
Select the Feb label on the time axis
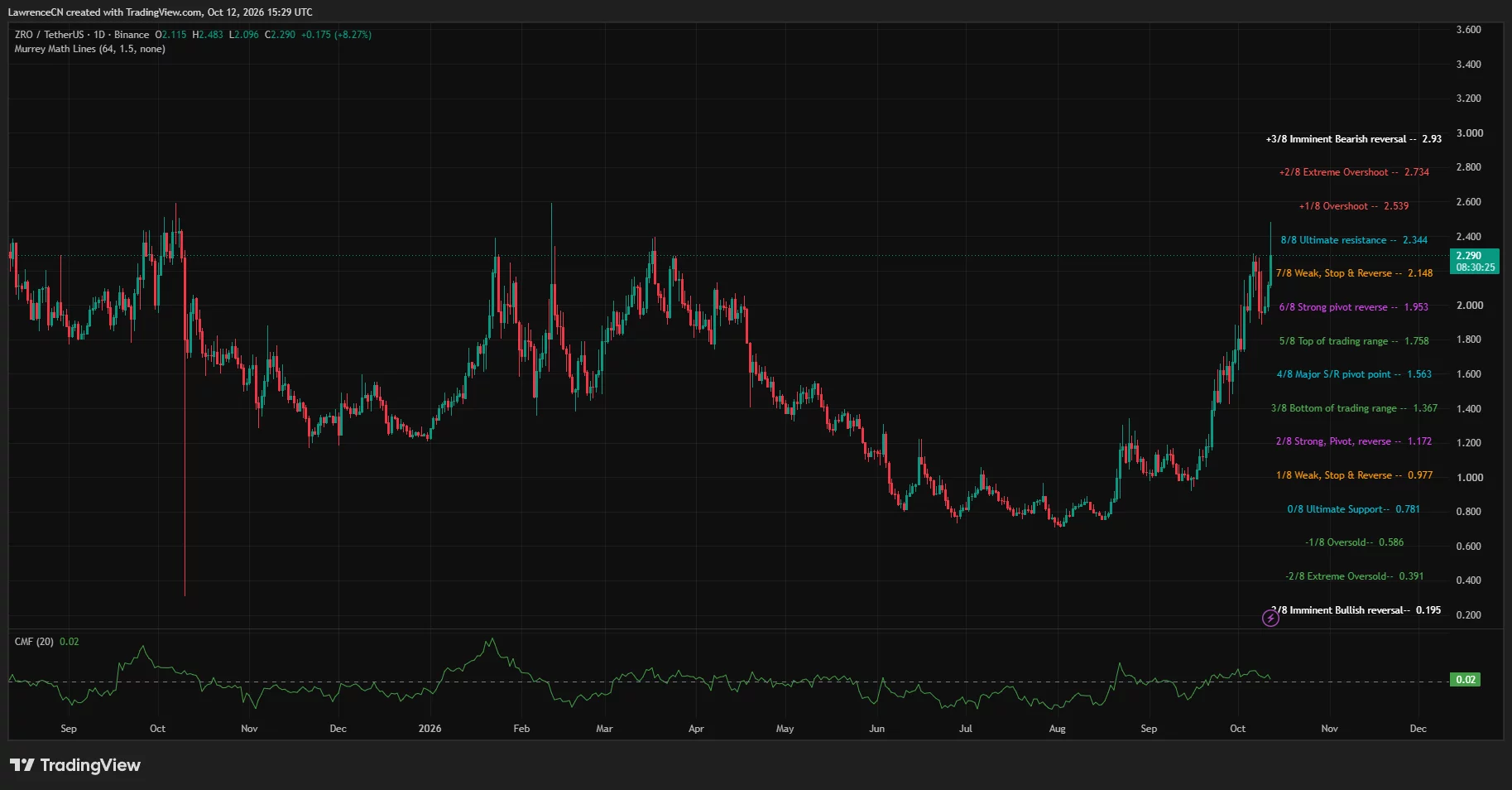(x=521, y=729)
